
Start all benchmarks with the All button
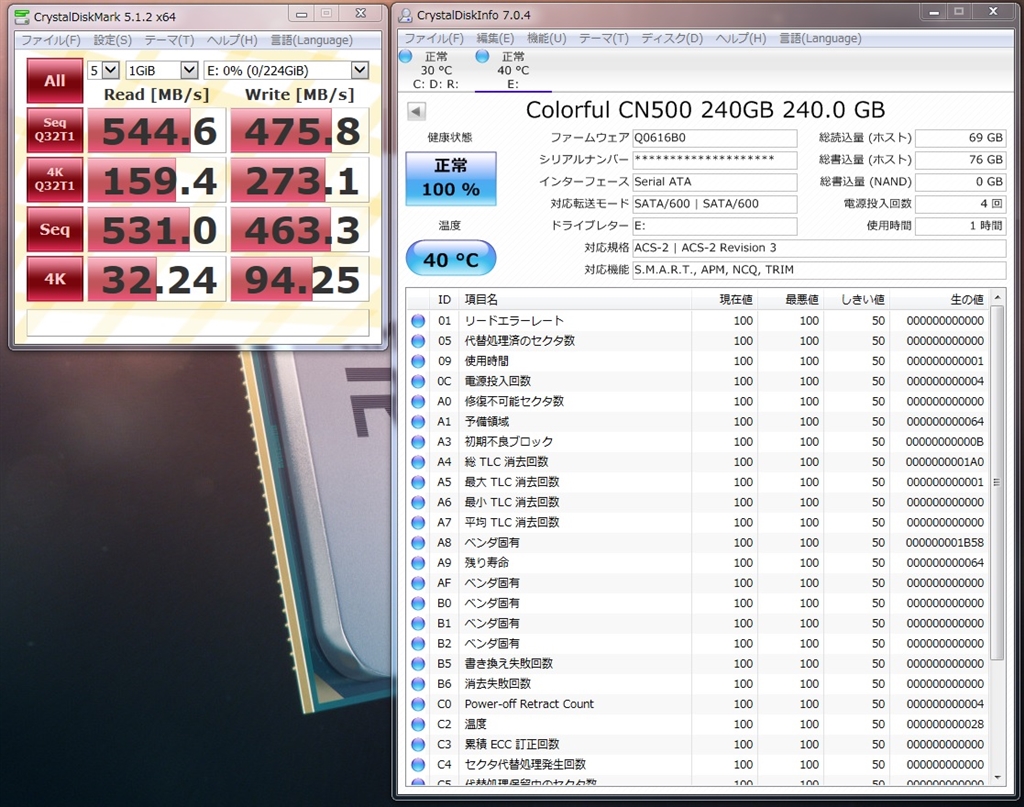[x=55, y=80]
